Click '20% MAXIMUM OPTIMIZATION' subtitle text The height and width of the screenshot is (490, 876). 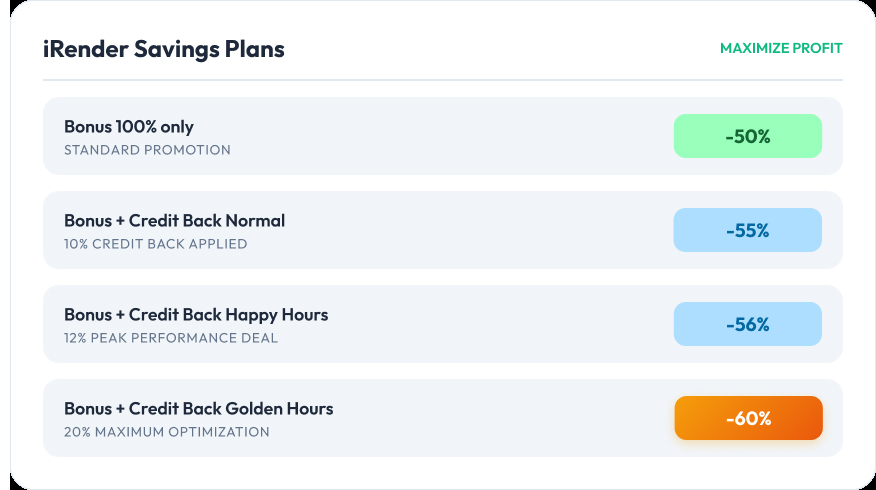[167, 432]
